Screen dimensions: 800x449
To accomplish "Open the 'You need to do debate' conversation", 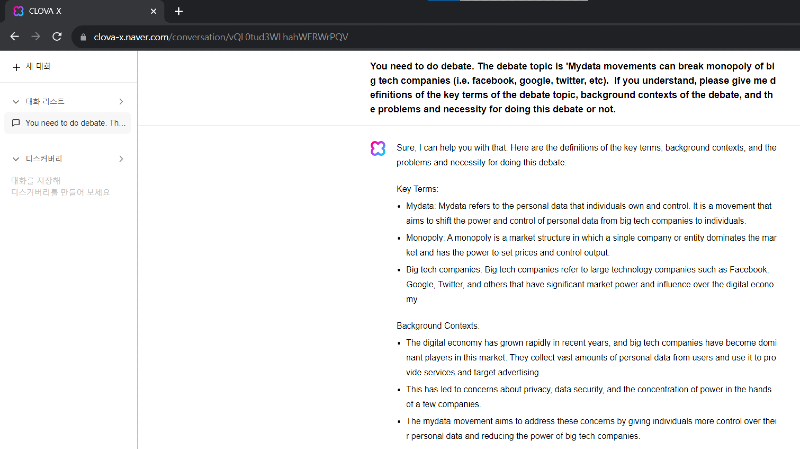I will [67, 123].
